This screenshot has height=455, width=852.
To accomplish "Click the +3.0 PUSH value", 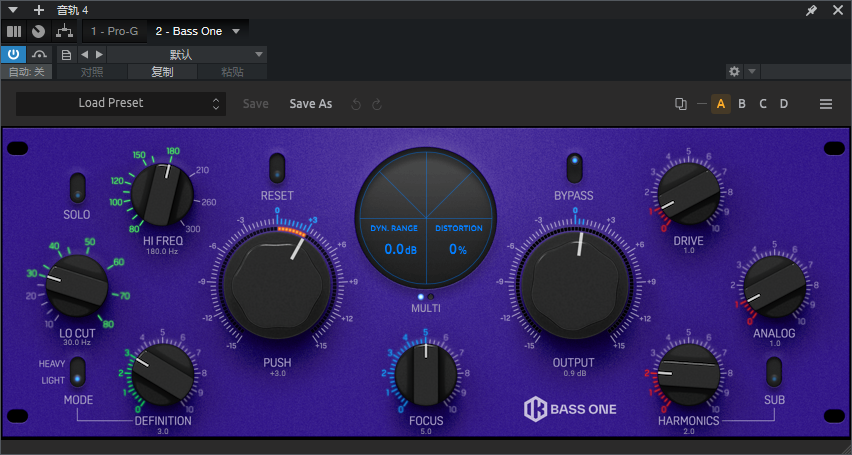I will pyautogui.click(x=277, y=373).
